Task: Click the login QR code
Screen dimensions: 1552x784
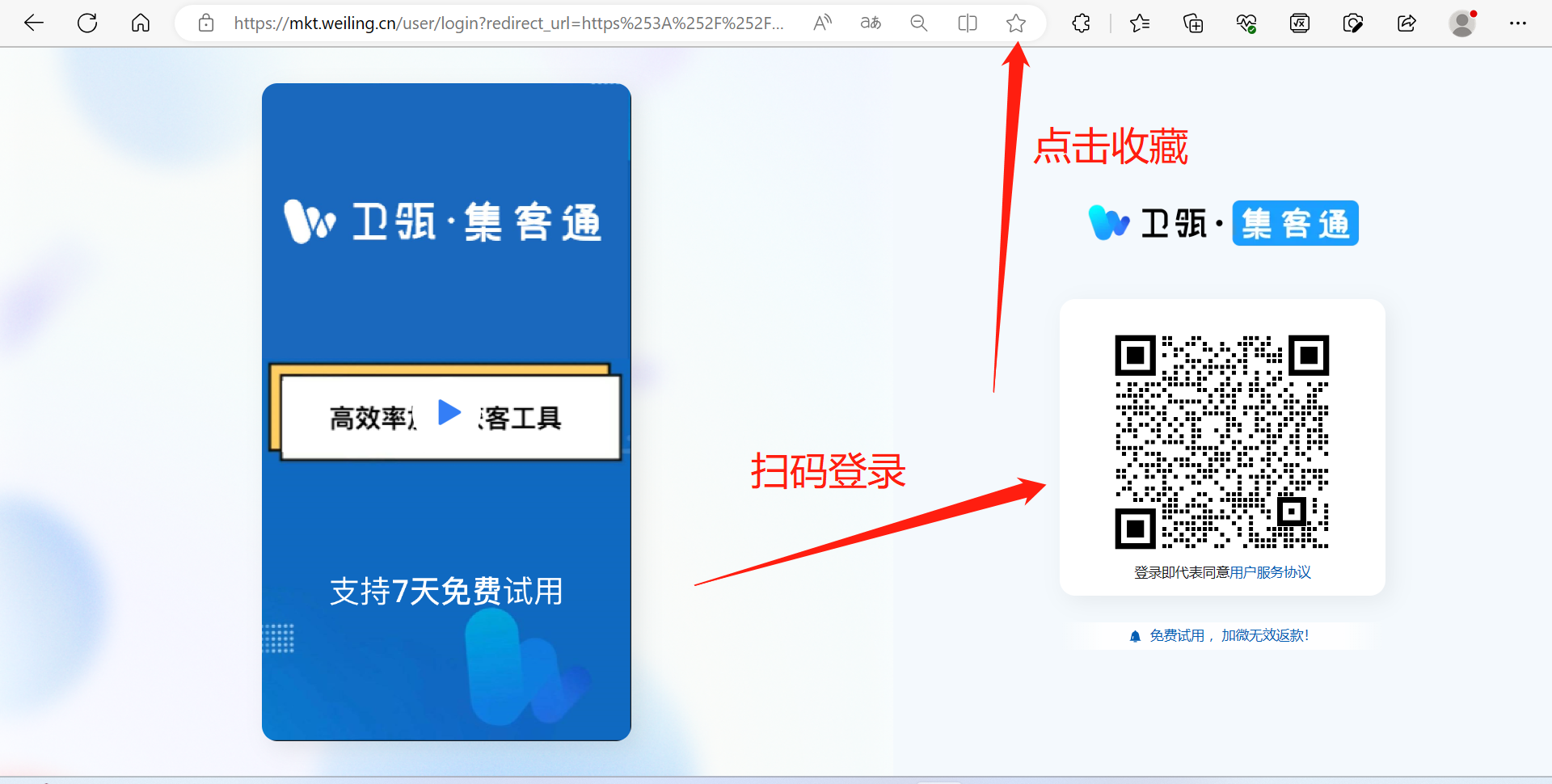Action: (x=1222, y=441)
